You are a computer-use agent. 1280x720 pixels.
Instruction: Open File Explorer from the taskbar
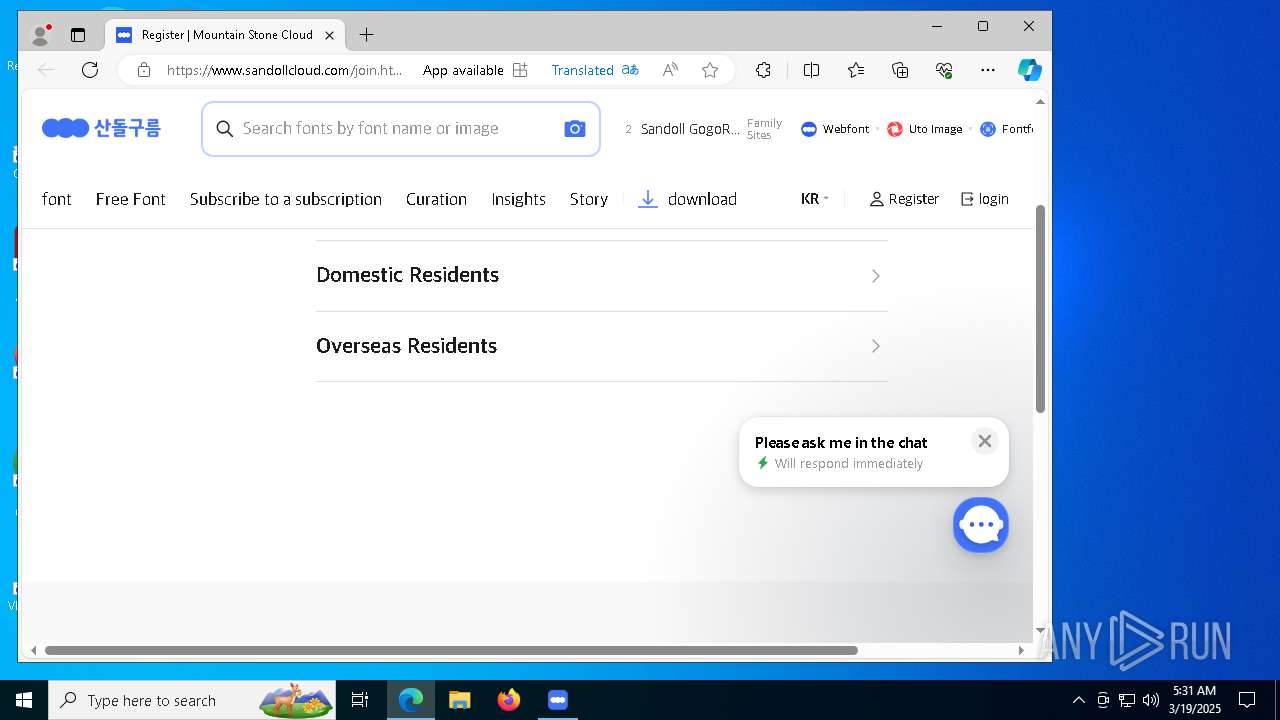pyautogui.click(x=459, y=700)
